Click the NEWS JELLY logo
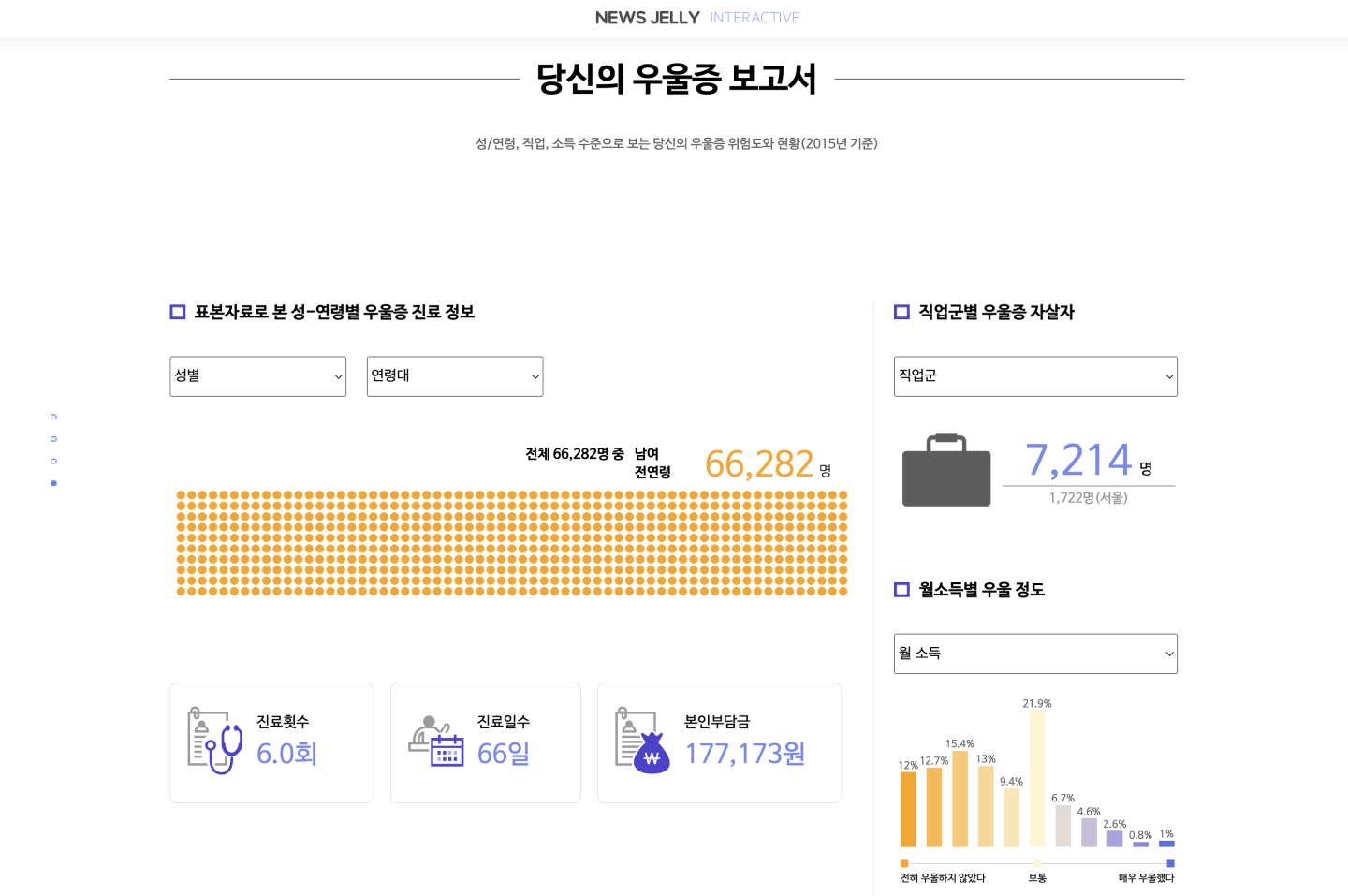Image resolution: width=1348 pixels, height=896 pixels. tap(647, 18)
